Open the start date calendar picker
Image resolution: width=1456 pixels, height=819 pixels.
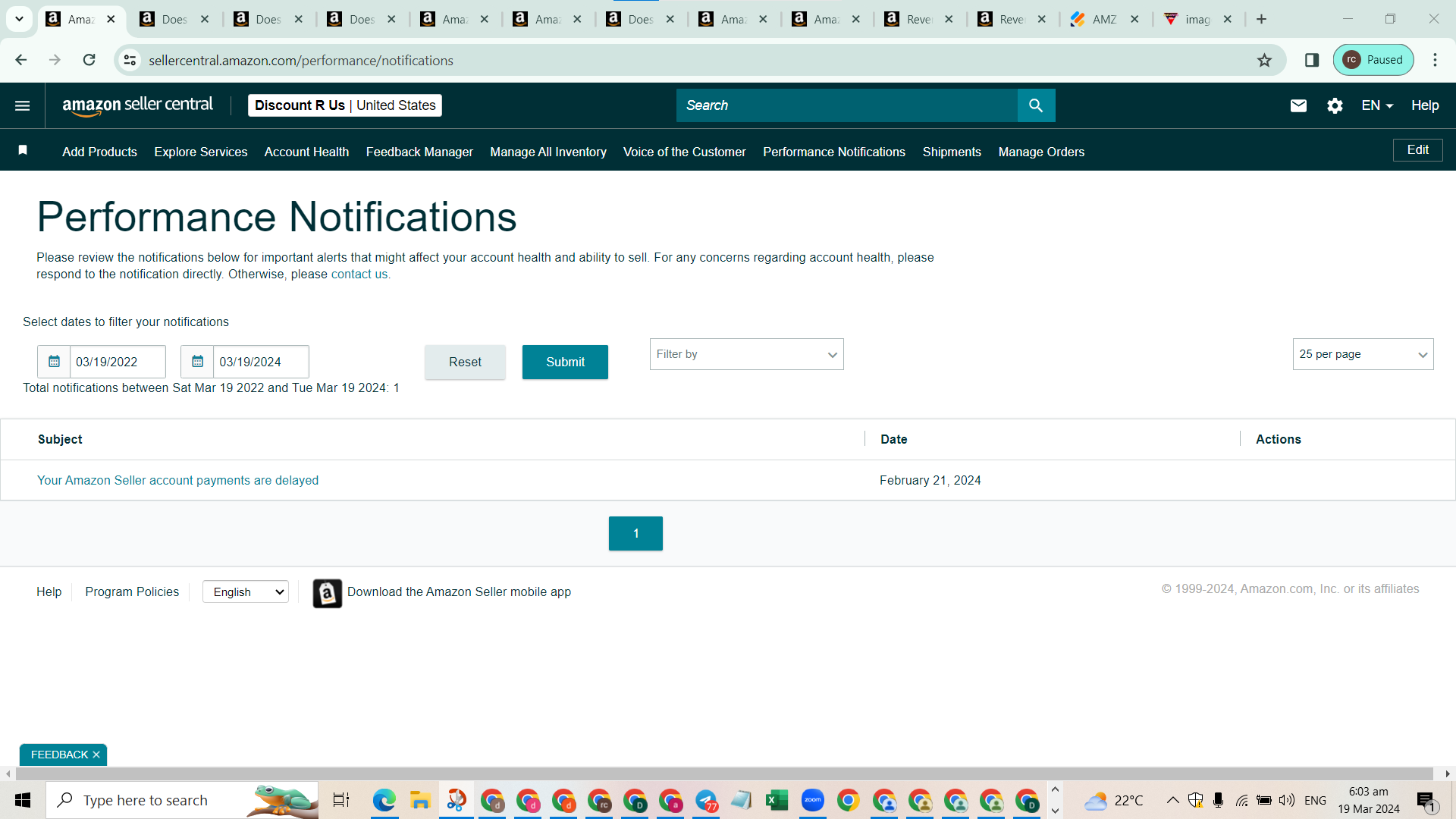tap(54, 362)
